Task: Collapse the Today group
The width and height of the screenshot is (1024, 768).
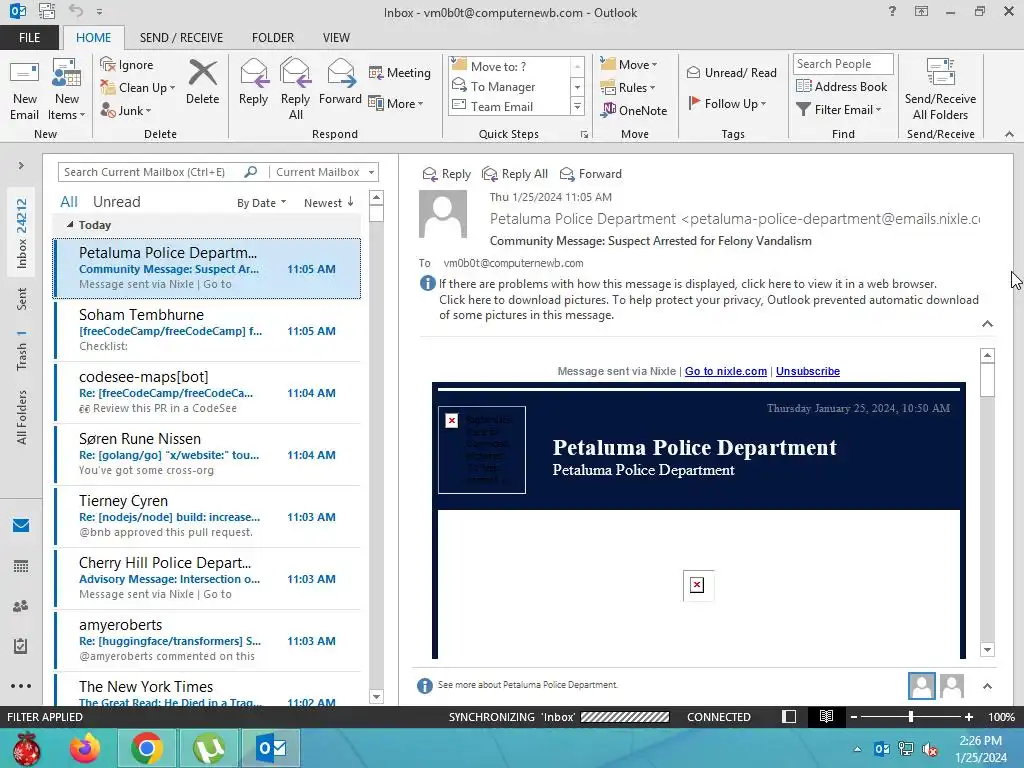Action: (x=70, y=225)
